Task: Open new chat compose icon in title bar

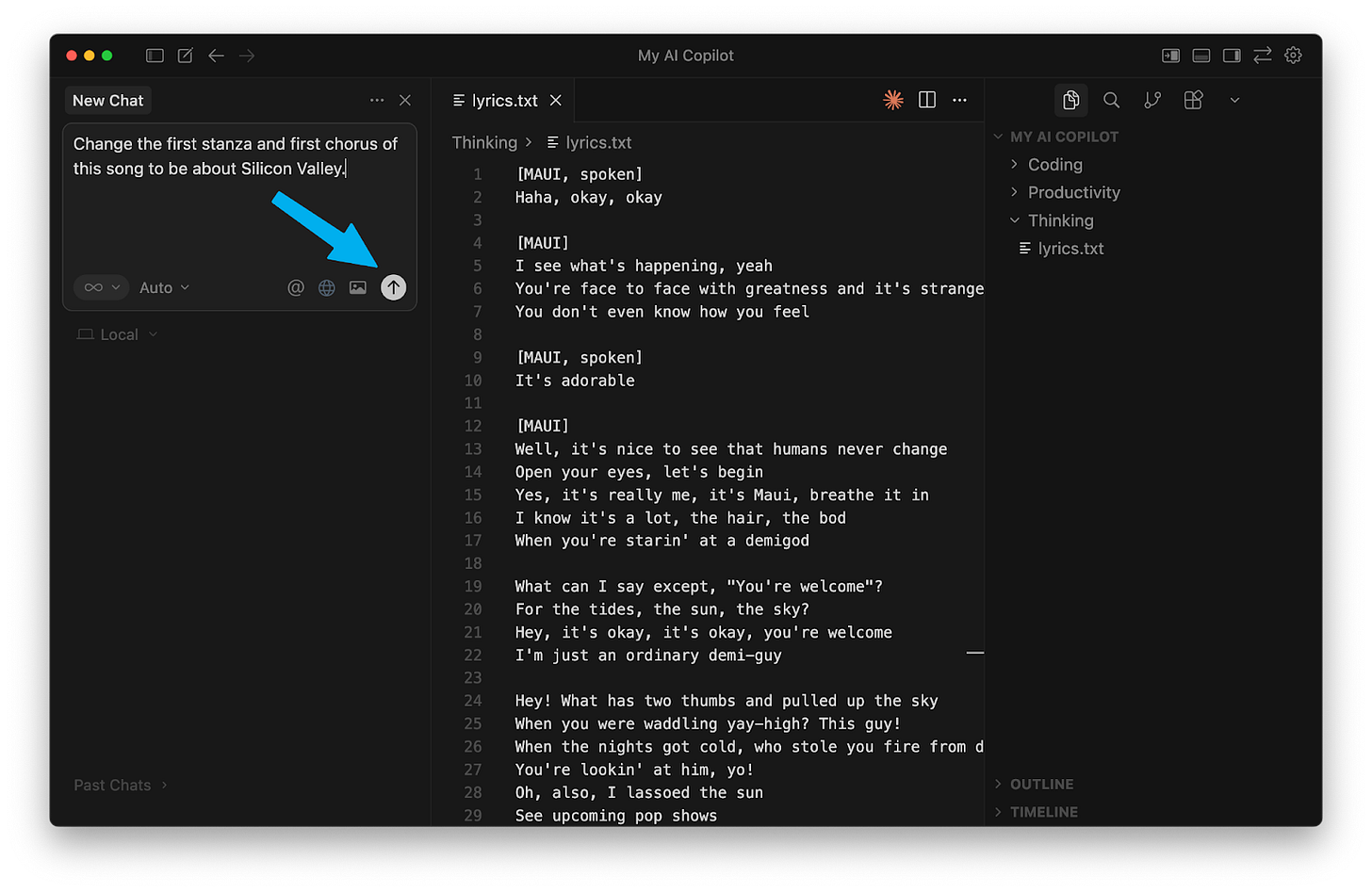Action: (186, 56)
